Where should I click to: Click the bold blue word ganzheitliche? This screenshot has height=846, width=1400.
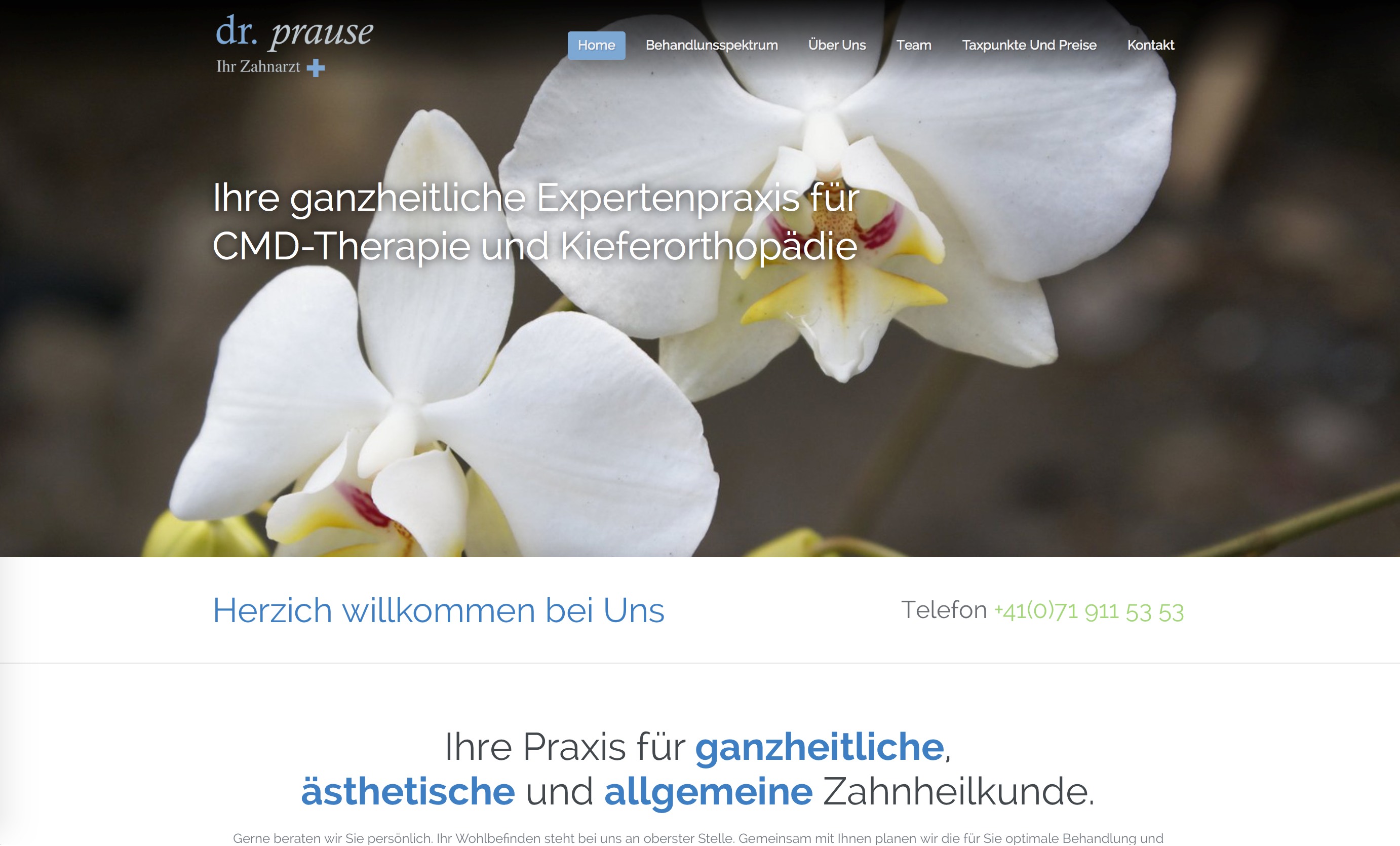820,747
